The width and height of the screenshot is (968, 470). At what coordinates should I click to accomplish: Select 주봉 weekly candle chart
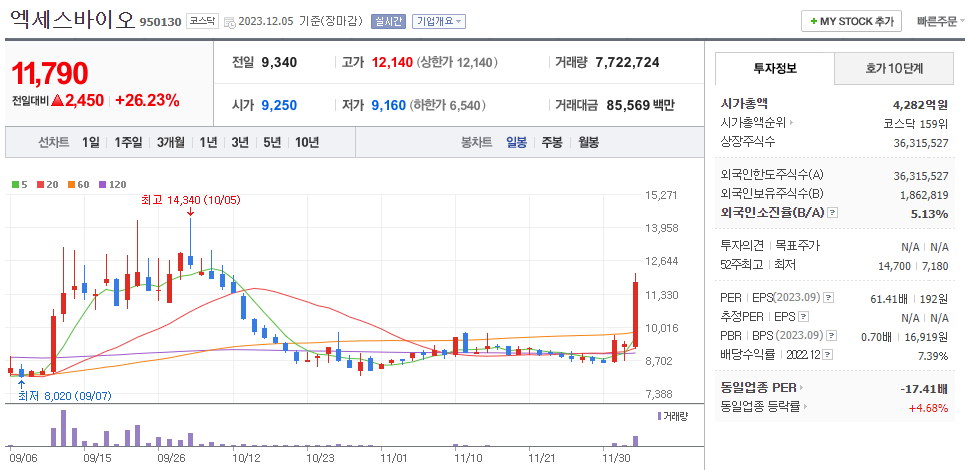552,143
